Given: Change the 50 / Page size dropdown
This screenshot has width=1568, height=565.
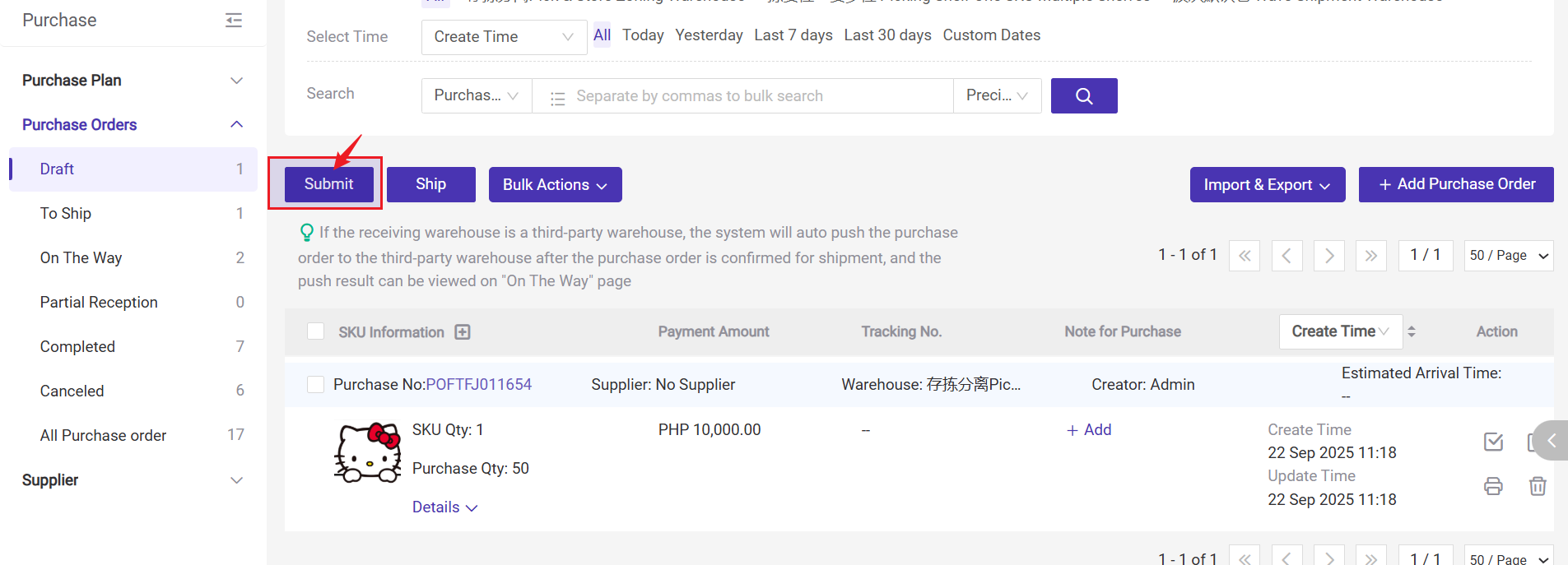Looking at the screenshot, I should point(1508,256).
